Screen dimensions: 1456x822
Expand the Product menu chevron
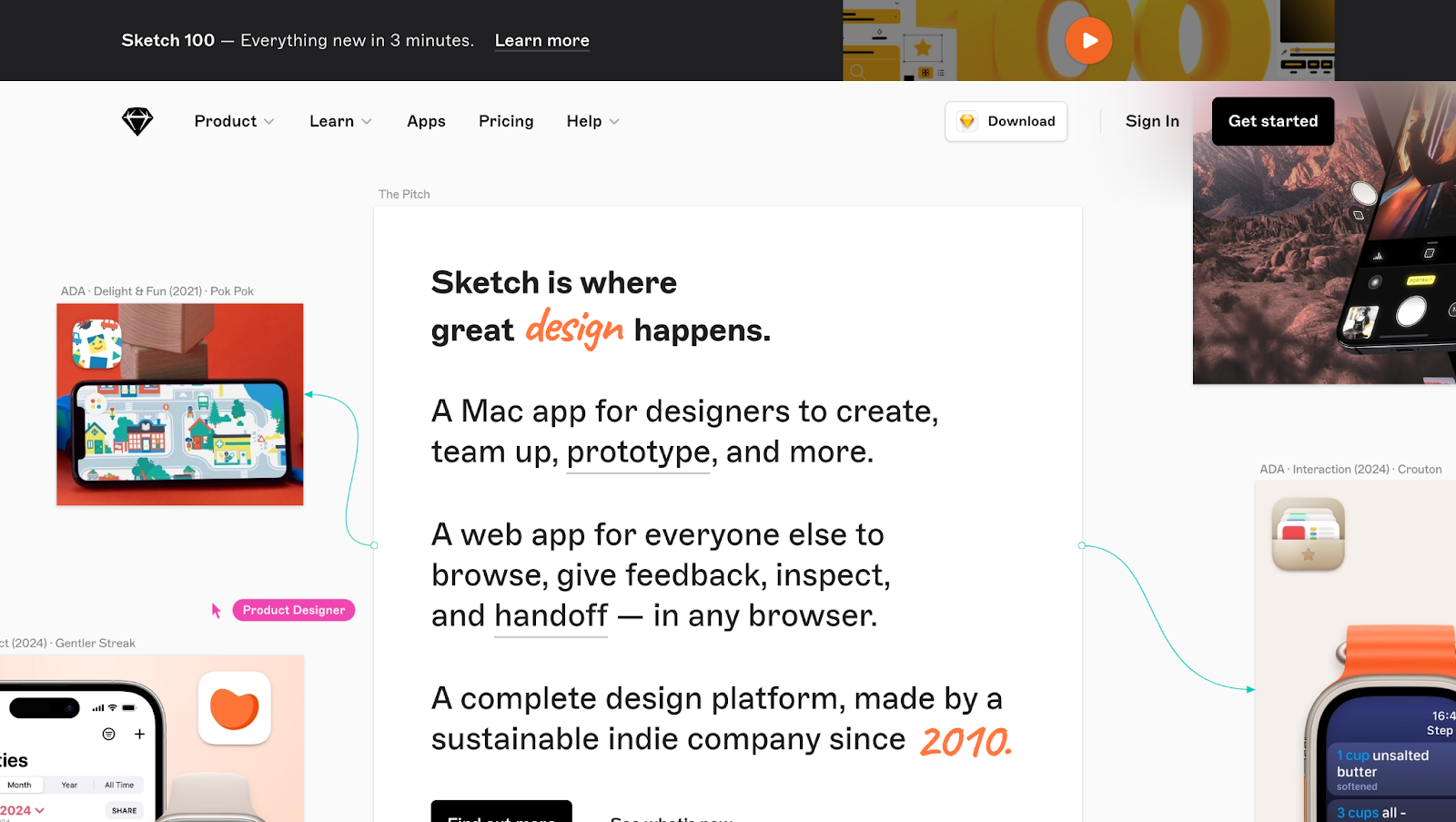coord(269,122)
